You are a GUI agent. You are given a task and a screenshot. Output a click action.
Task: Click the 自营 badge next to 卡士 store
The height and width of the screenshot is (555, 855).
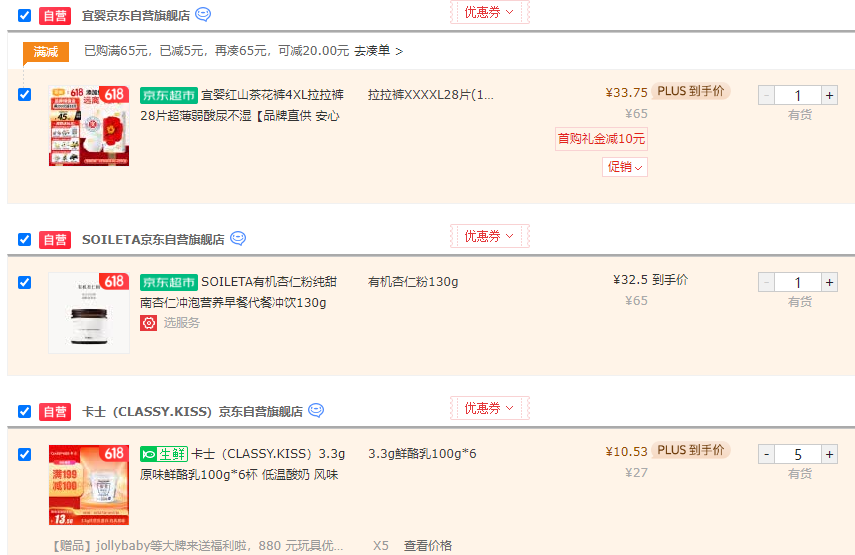[55, 412]
